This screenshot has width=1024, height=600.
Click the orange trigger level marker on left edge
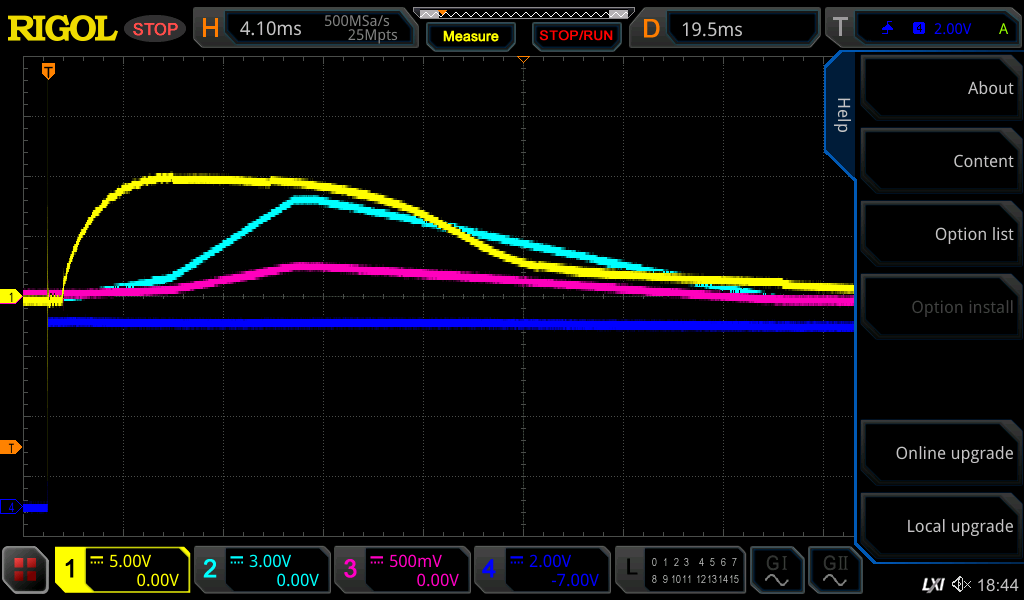point(11,447)
